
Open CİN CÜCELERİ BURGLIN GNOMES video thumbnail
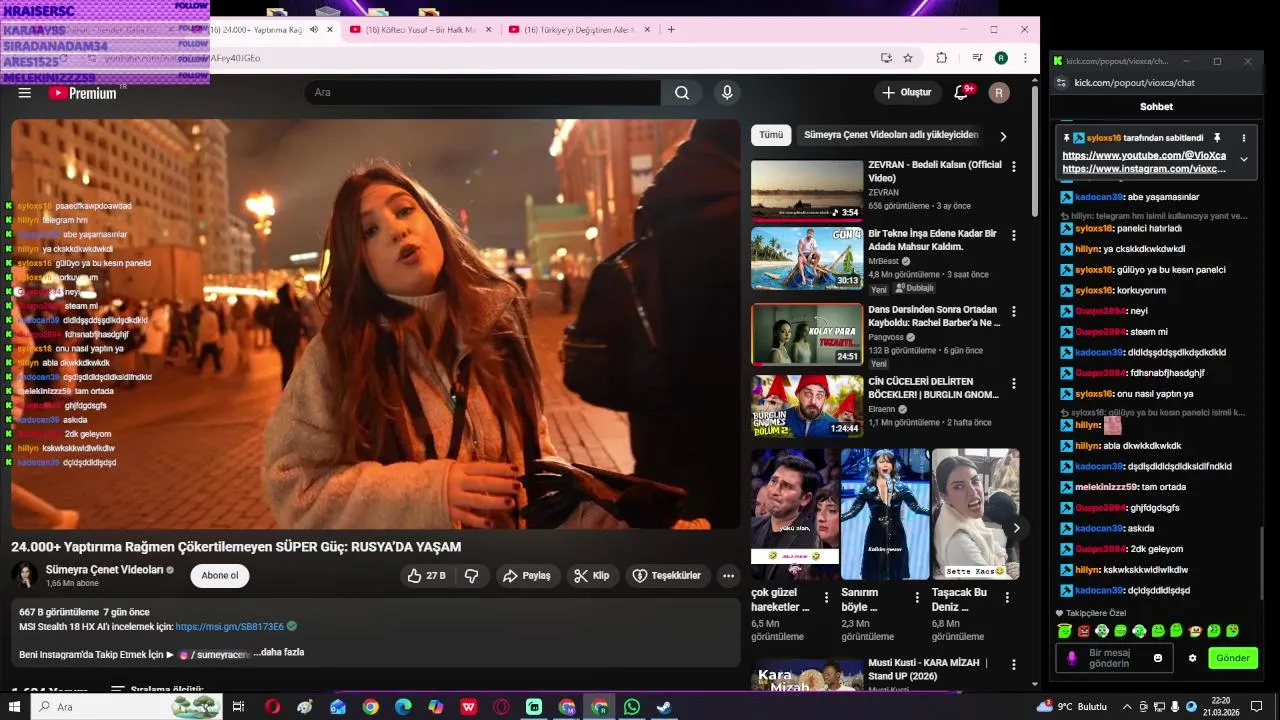(807, 406)
